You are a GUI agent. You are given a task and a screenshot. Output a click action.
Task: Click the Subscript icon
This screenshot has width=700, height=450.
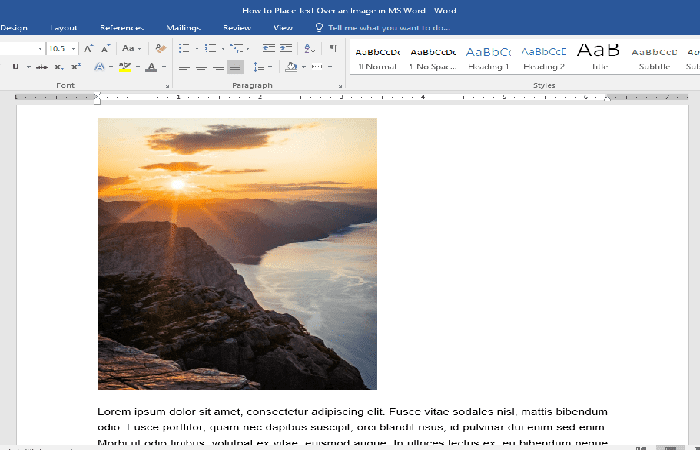click(60, 67)
